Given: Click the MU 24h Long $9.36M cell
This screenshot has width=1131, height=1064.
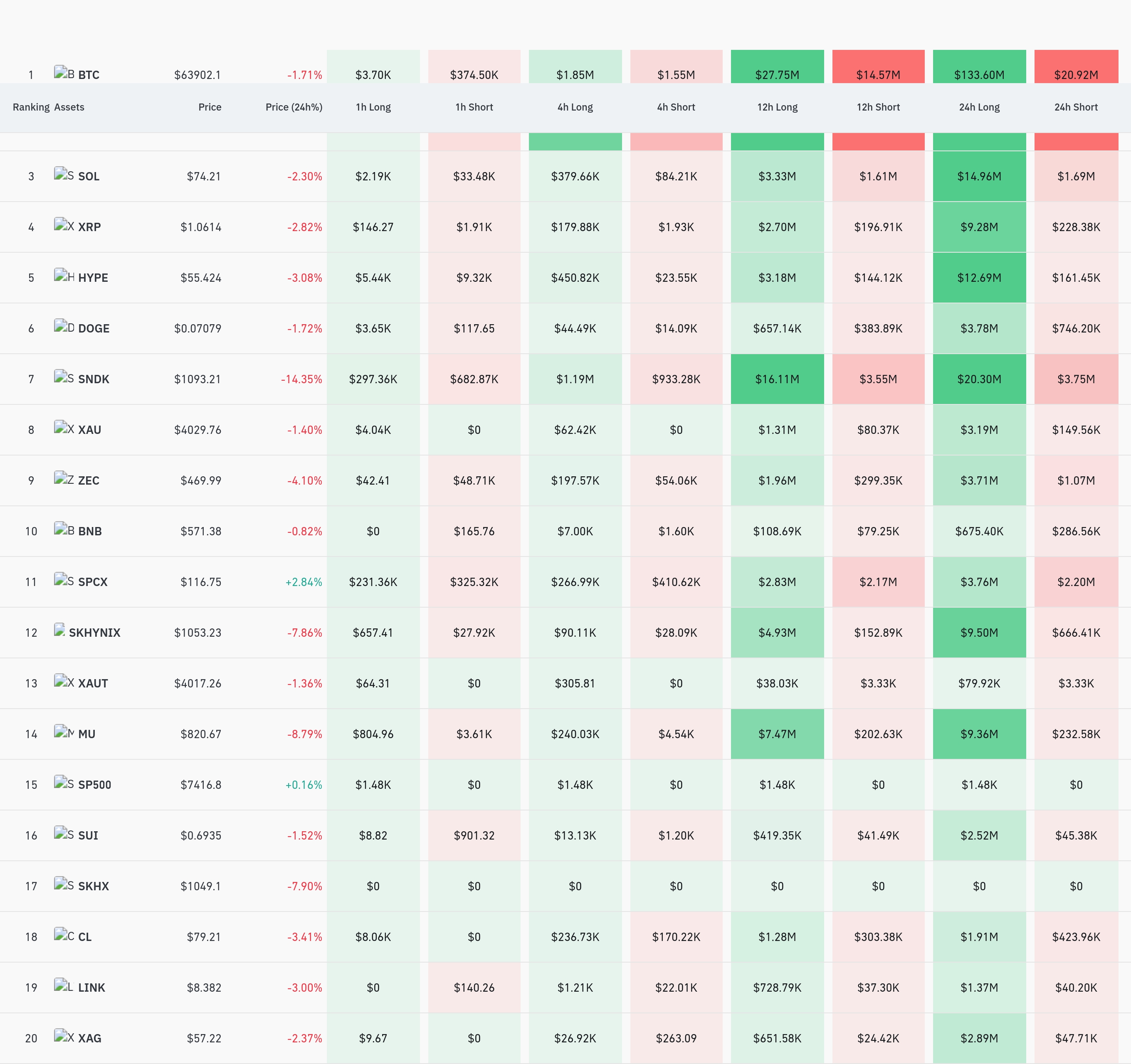Looking at the screenshot, I should (979, 734).
